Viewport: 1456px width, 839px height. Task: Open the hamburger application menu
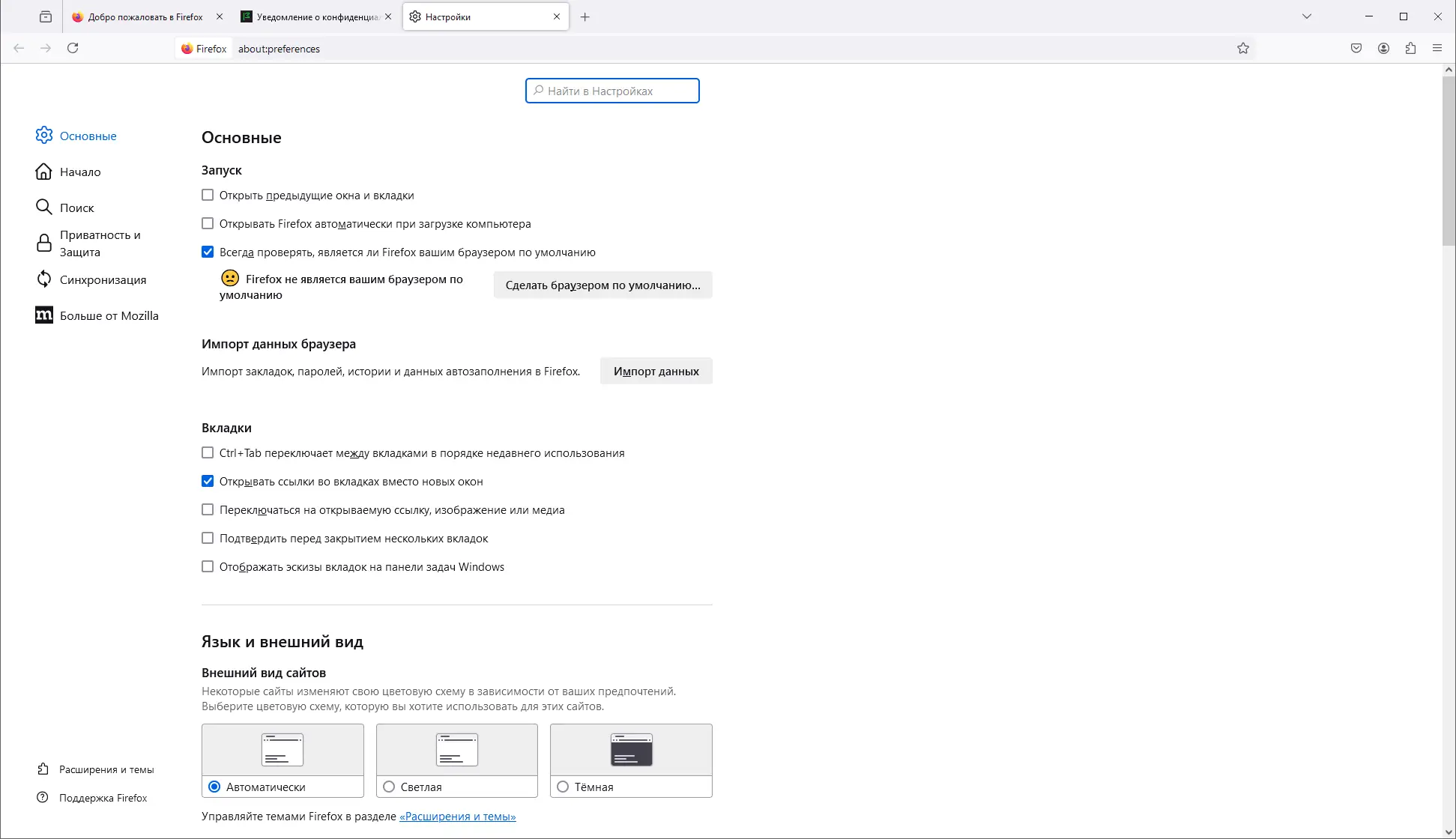click(x=1437, y=49)
